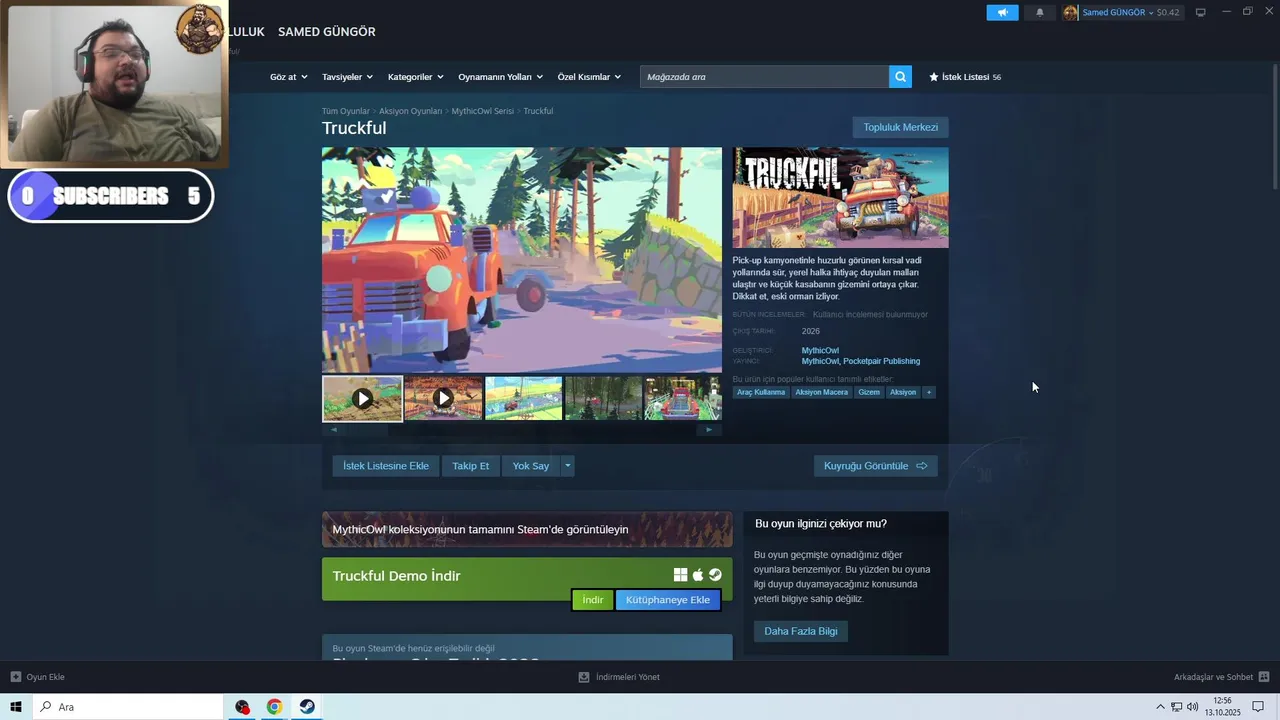Click the Topluluk Merkezi button
Image resolution: width=1280 pixels, height=720 pixels.
coord(900,127)
